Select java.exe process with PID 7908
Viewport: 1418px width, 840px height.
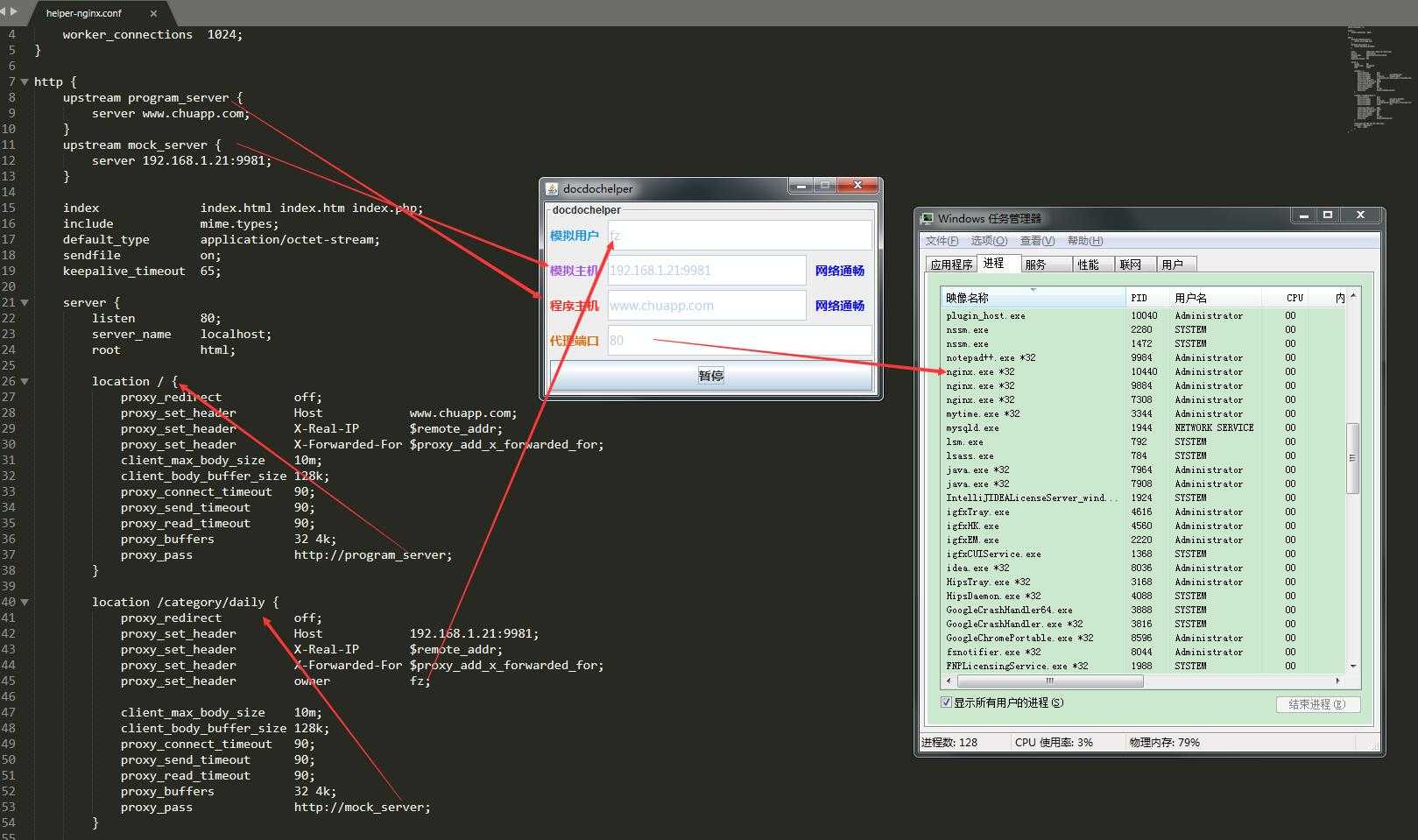coord(1144,484)
